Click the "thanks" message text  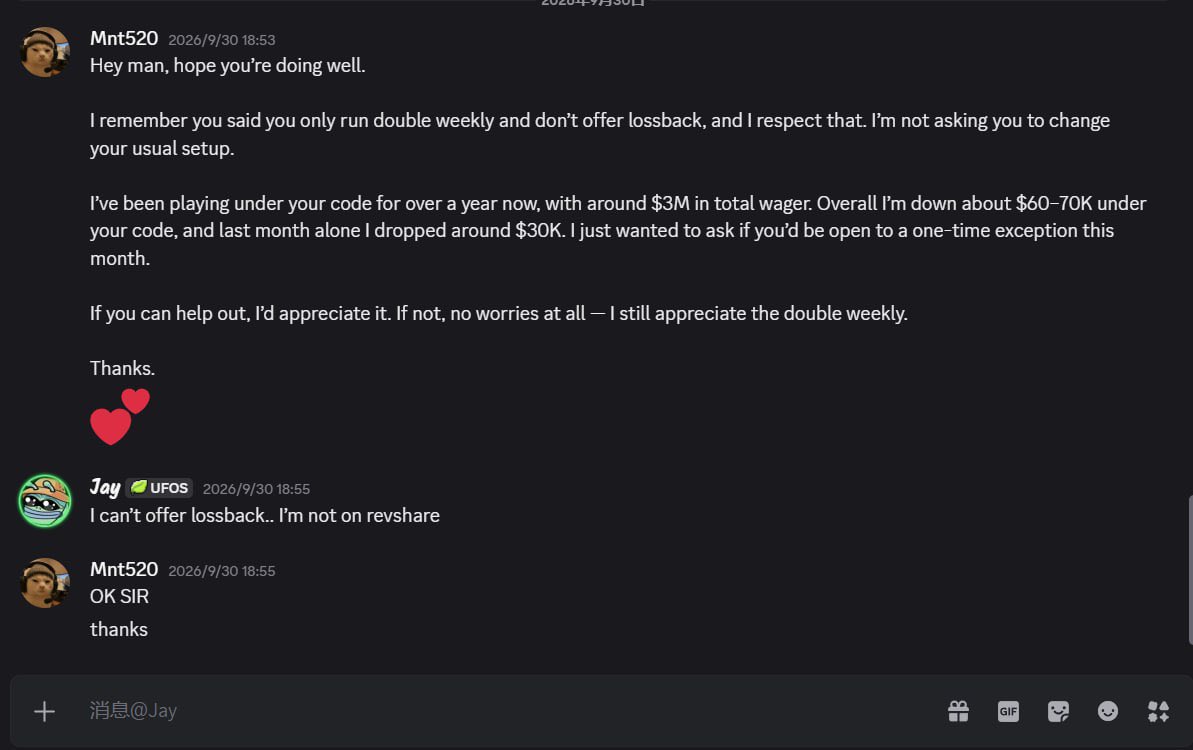pos(119,630)
